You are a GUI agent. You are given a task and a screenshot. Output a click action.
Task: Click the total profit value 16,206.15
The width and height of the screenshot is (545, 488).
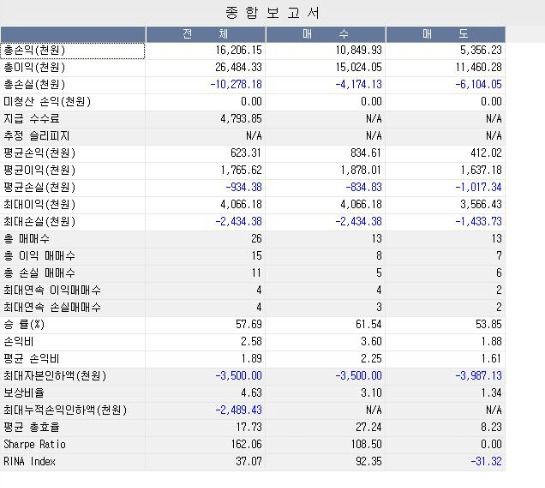[238, 50]
